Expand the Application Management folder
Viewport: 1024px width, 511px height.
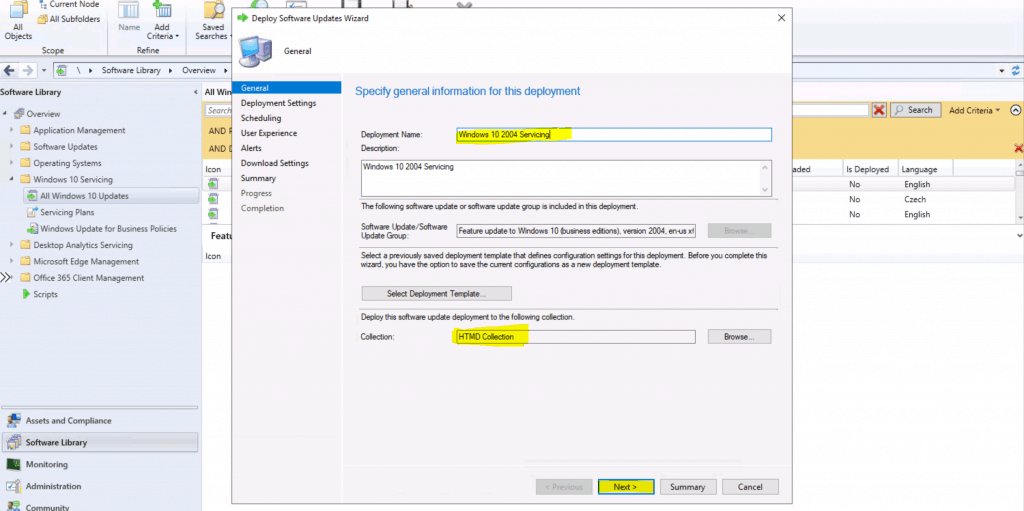(12, 130)
